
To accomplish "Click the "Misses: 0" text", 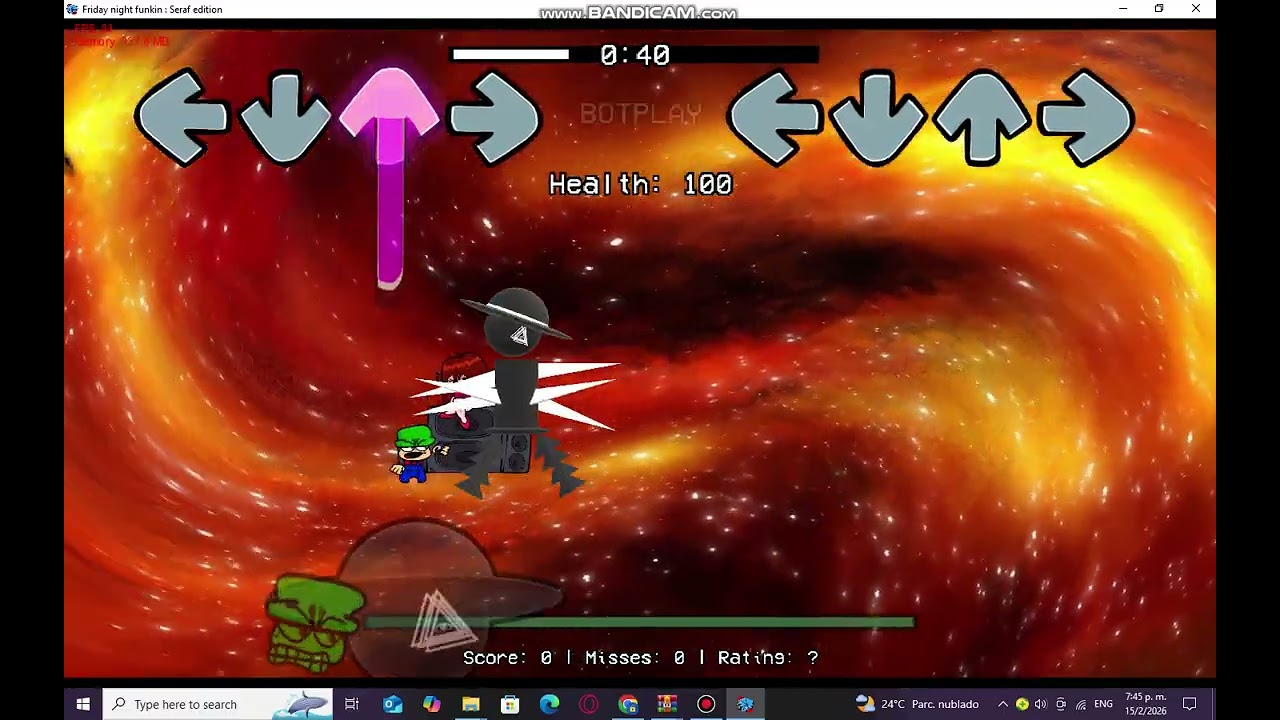I will coord(635,657).
